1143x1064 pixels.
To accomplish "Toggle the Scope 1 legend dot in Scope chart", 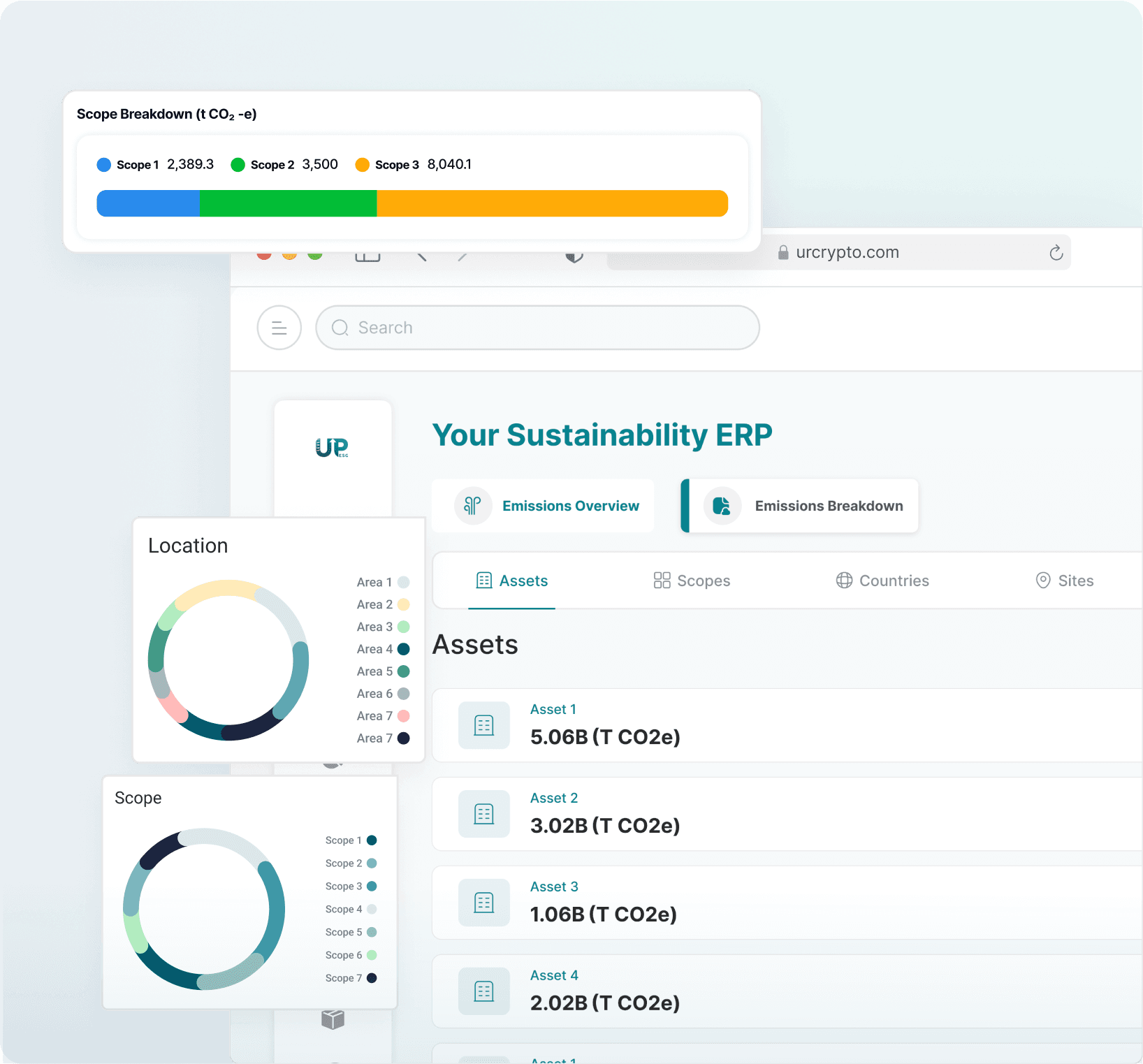I will [x=372, y=840].
